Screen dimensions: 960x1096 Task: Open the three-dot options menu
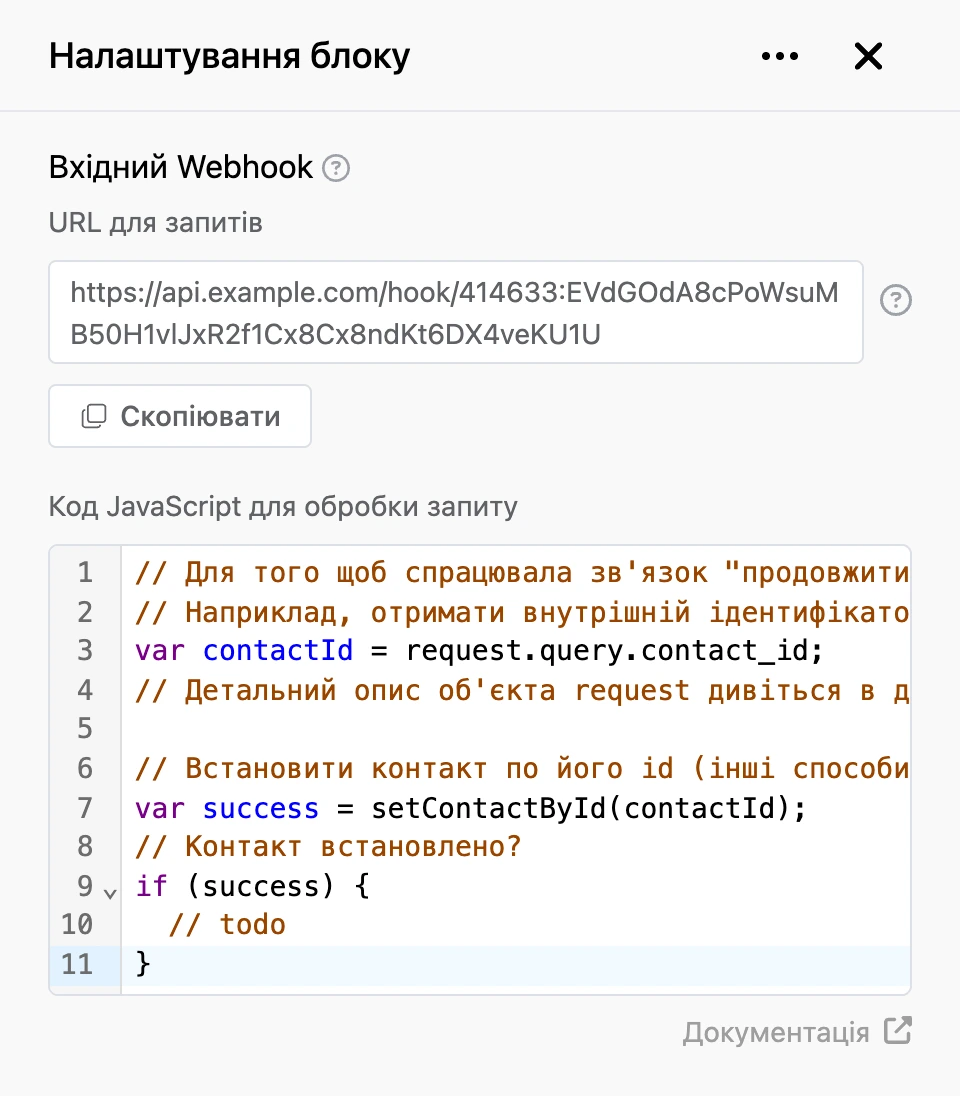(x=780, y=56)
